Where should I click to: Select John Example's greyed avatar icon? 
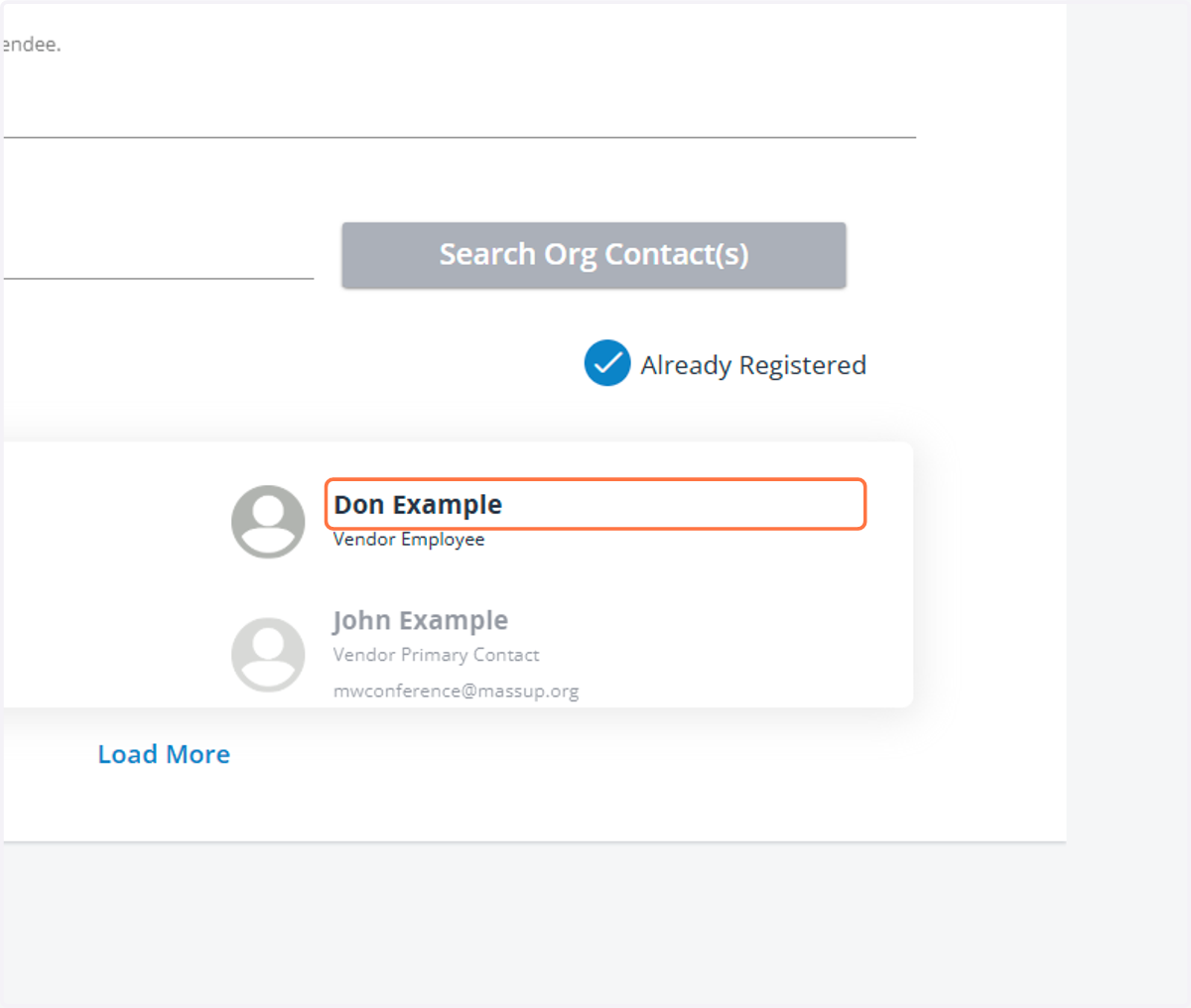coord(268,655)
